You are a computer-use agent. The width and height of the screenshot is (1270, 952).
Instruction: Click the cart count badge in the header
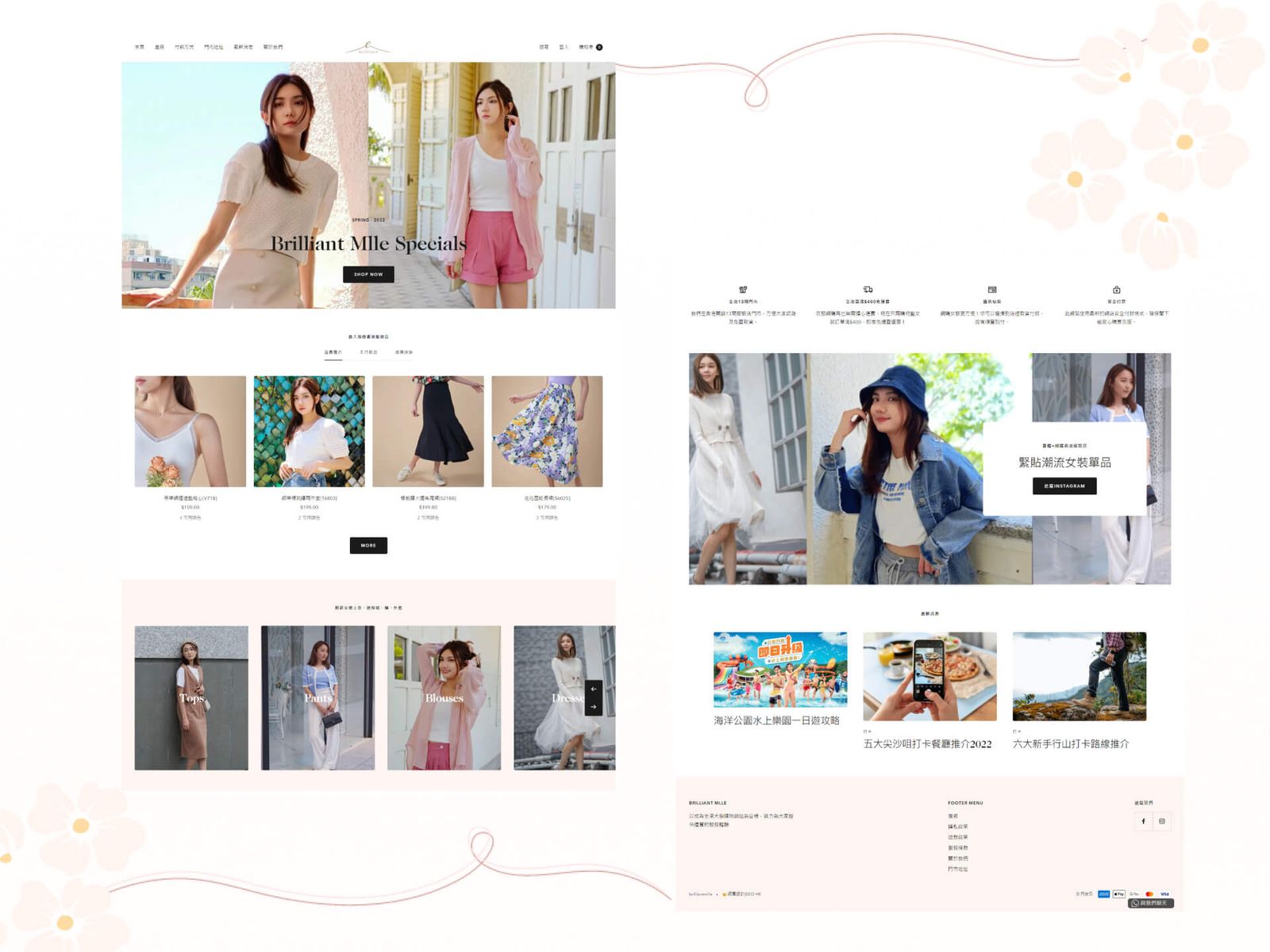point(599,47)
